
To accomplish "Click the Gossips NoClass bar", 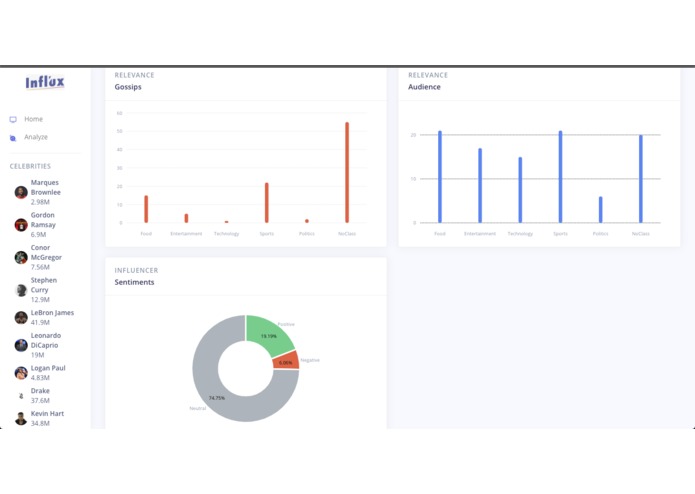I will coord(347,172).
